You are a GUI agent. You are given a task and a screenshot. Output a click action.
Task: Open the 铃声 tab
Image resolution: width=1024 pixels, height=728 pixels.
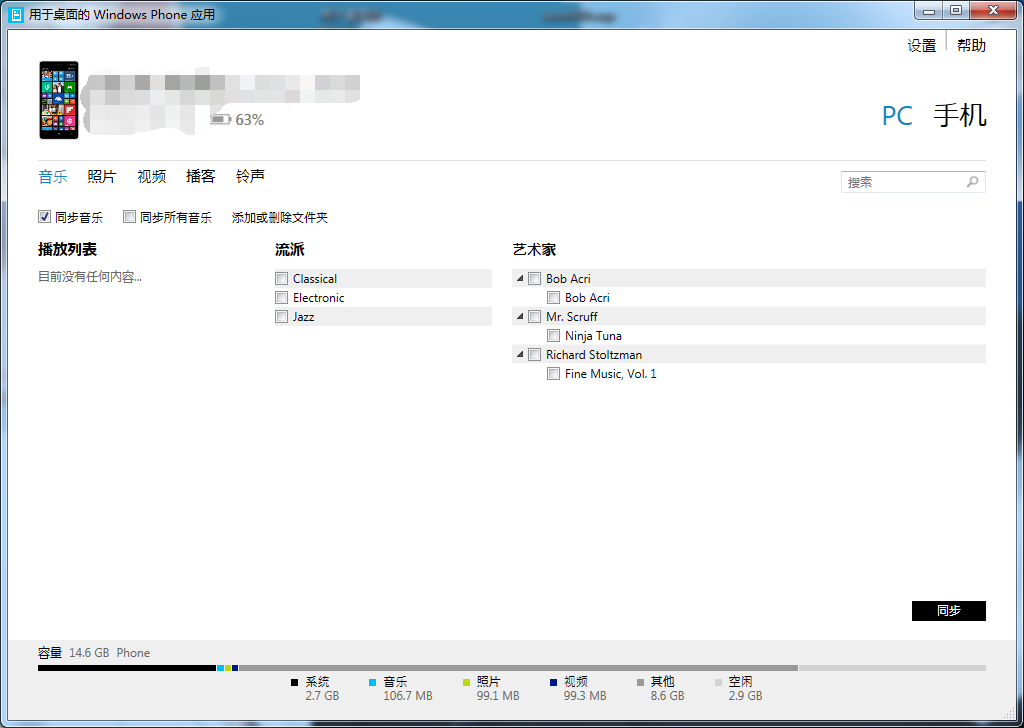250,177
